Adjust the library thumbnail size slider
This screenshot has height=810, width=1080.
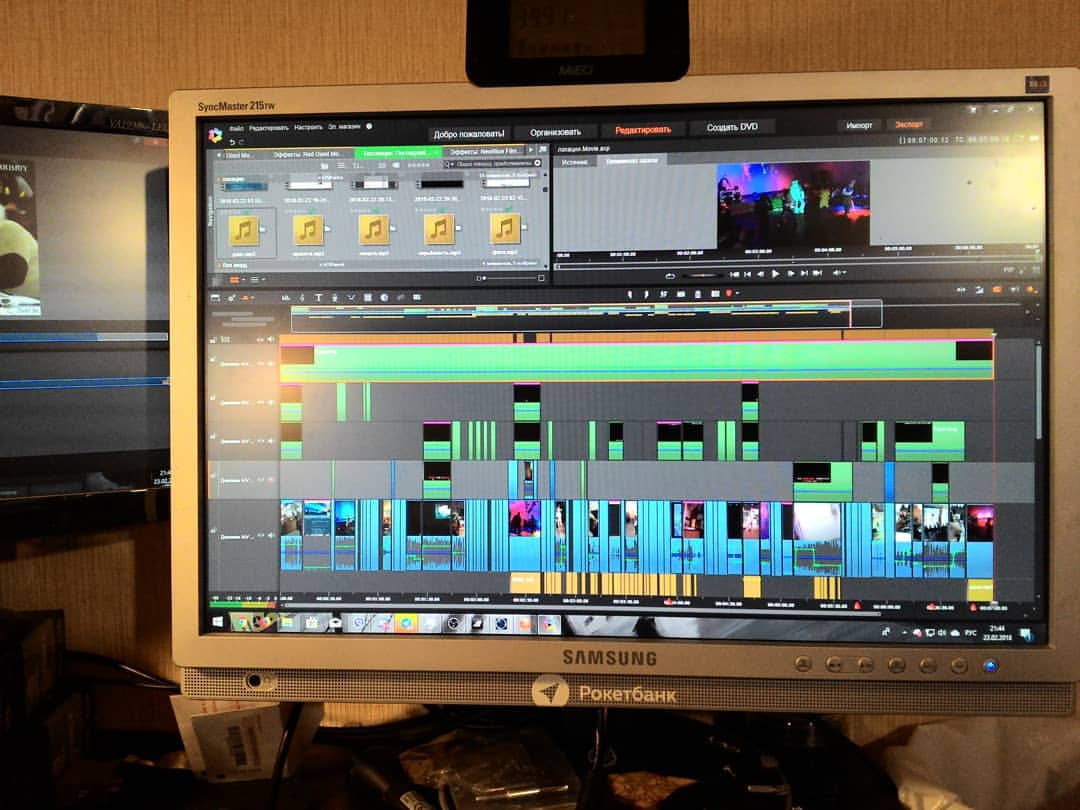510,278
